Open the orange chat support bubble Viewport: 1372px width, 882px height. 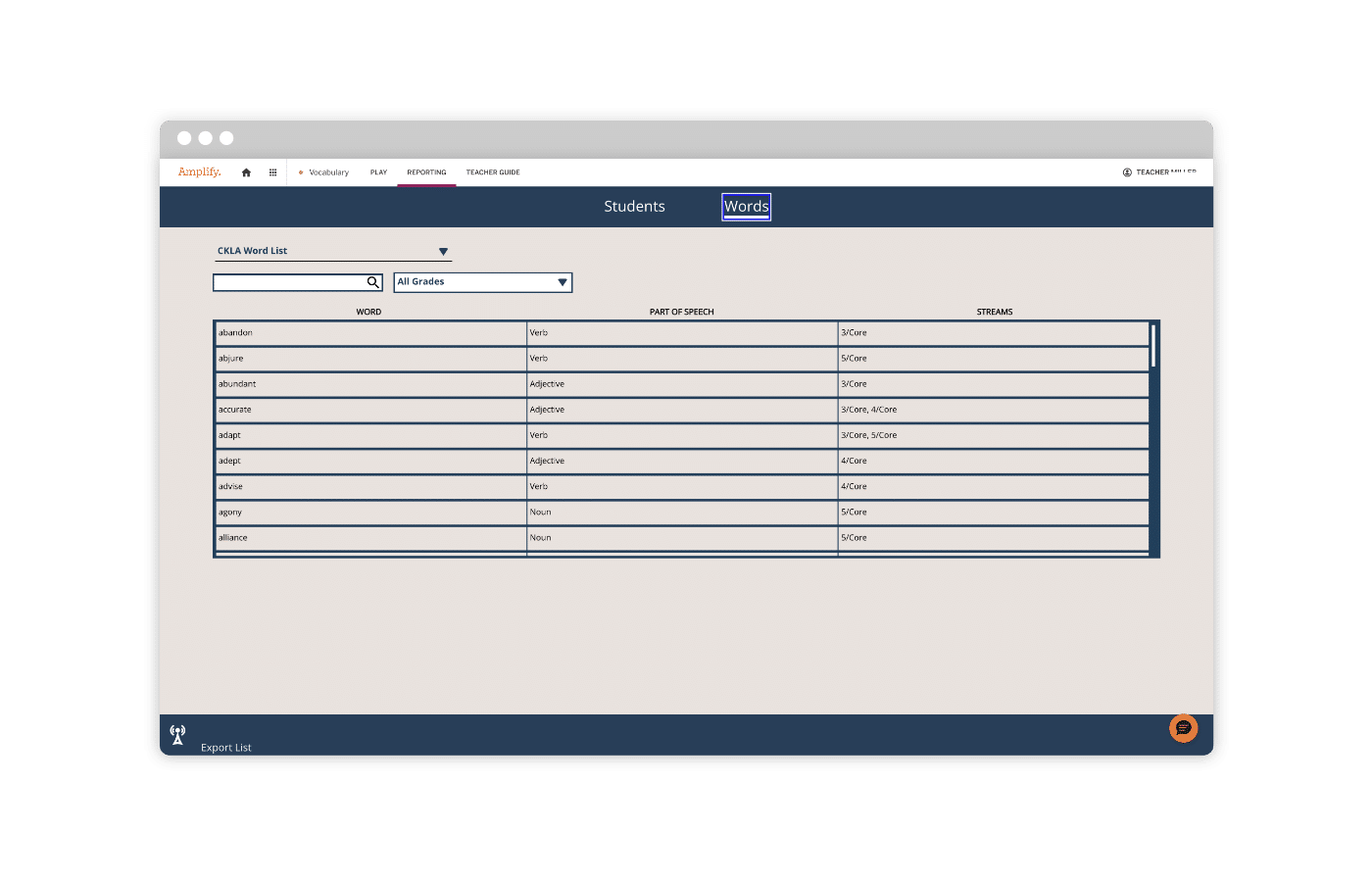[1183, 728]
